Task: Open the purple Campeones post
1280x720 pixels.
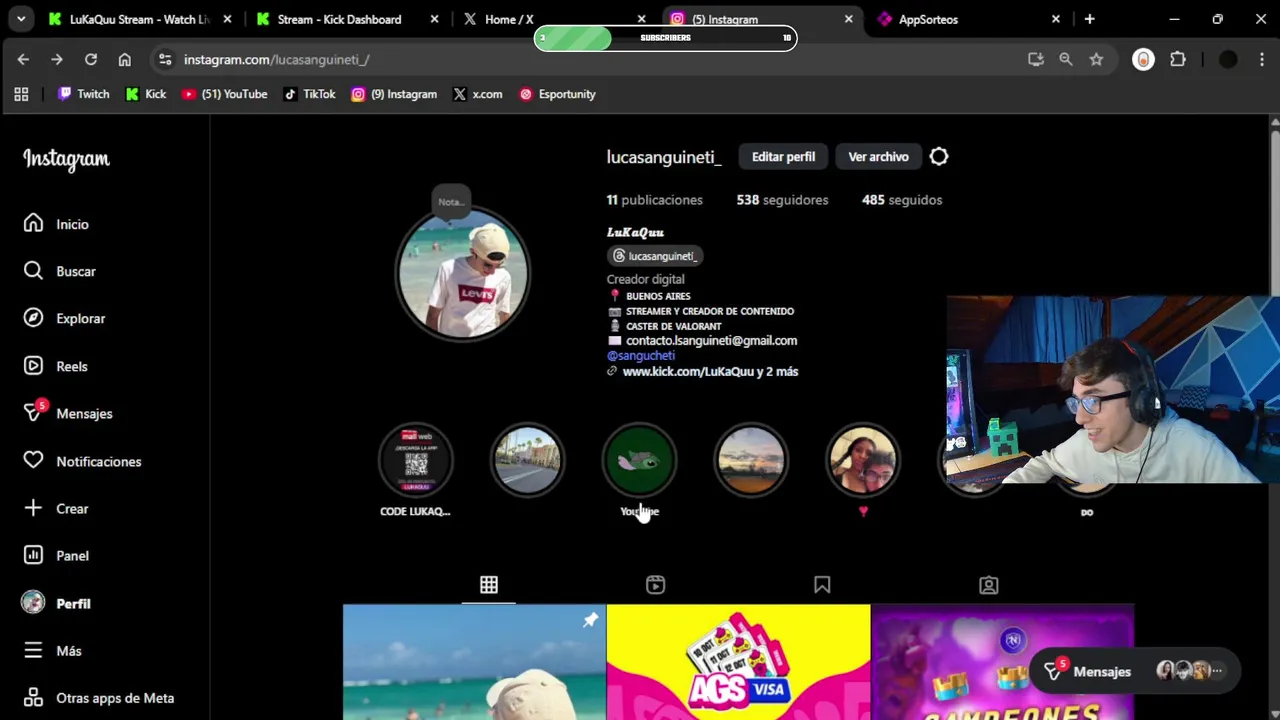Action: [1003, 662]
